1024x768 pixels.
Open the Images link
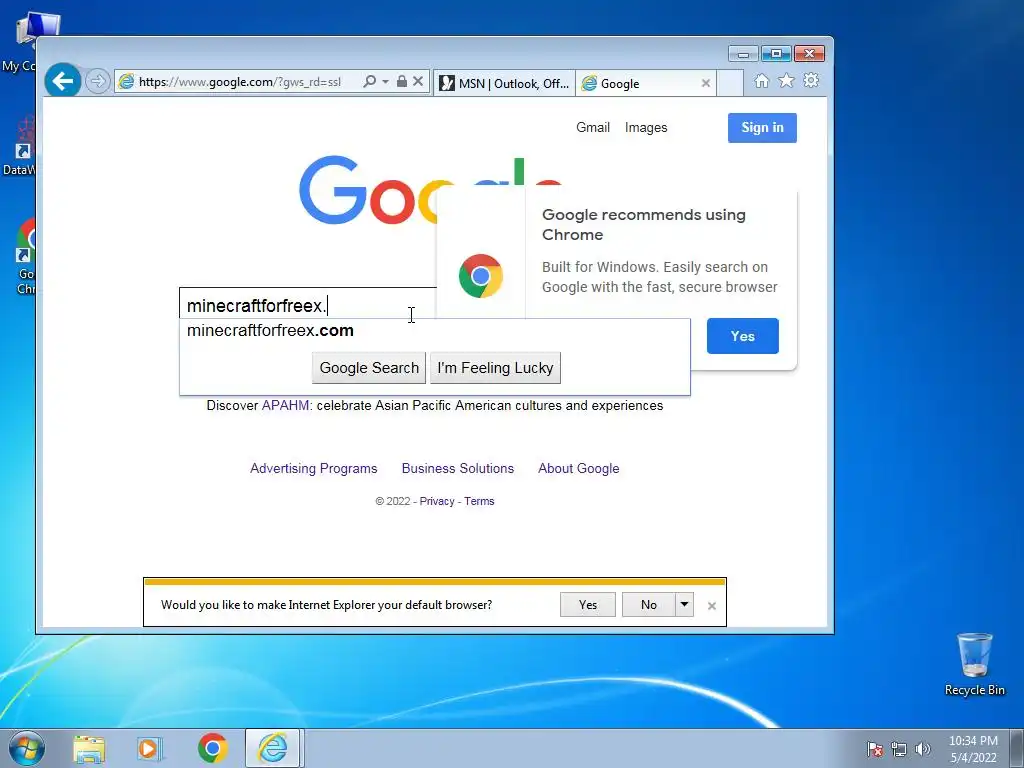(x=646, y=127)
